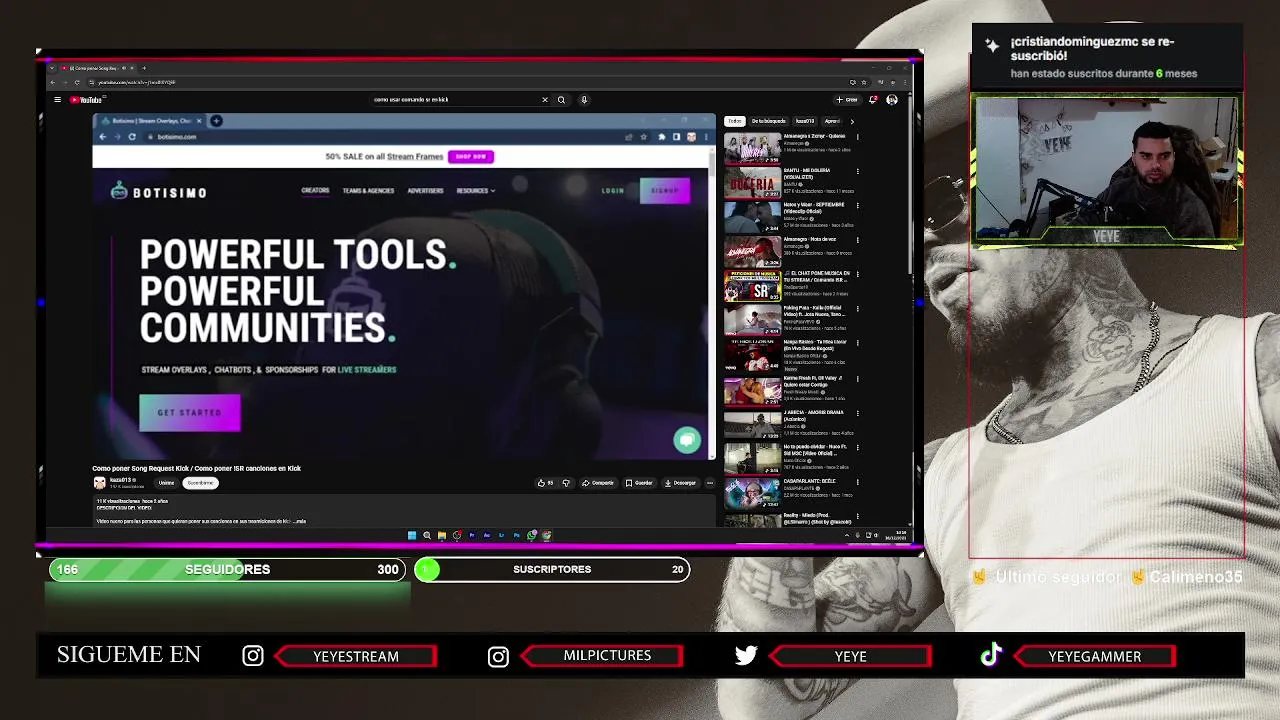Open J ABECIA - AMORES DRAMA video
The image size is (1280, 720).
click(x=752, y=424)
